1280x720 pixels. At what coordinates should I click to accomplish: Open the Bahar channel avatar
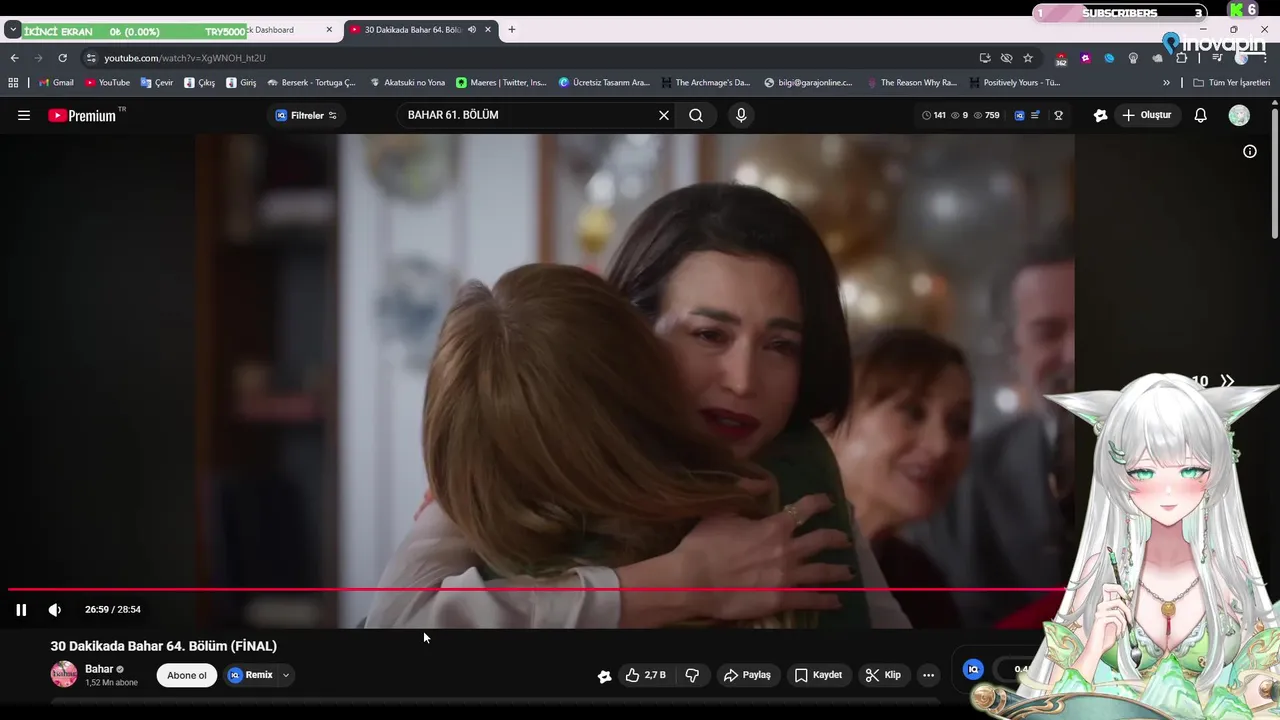tap(64, 674)
